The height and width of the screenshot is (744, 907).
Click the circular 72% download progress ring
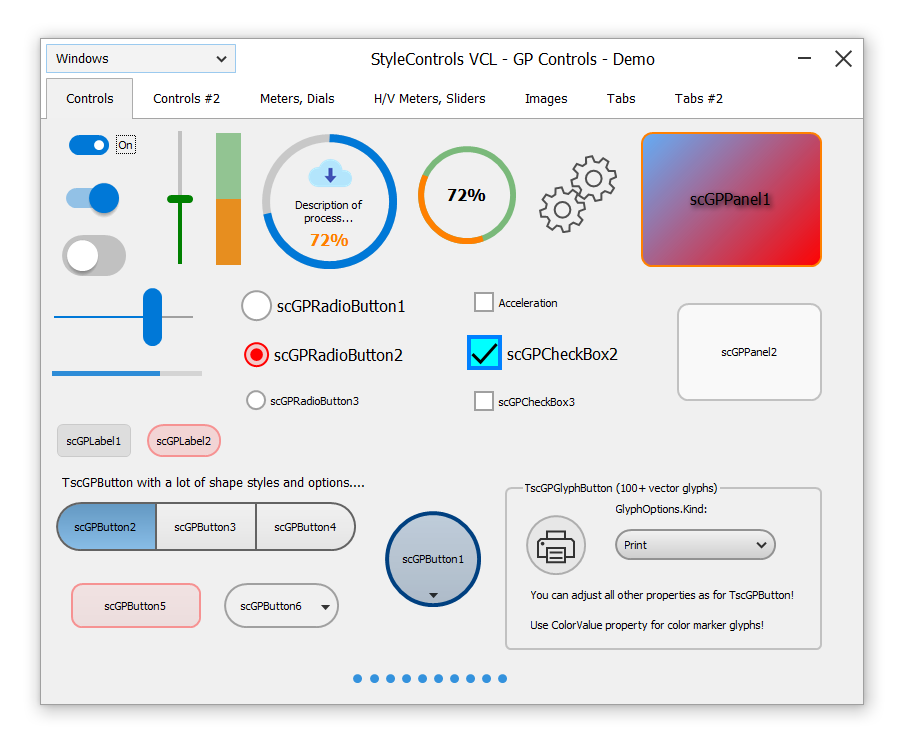pyautogui.click(x=330, y=201)
